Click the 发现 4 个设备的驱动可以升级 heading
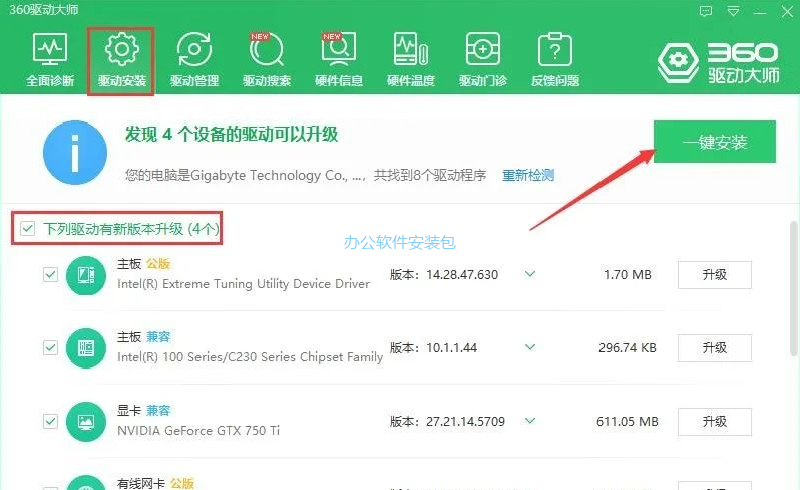 pyautogui.click(x=232, y=135)
